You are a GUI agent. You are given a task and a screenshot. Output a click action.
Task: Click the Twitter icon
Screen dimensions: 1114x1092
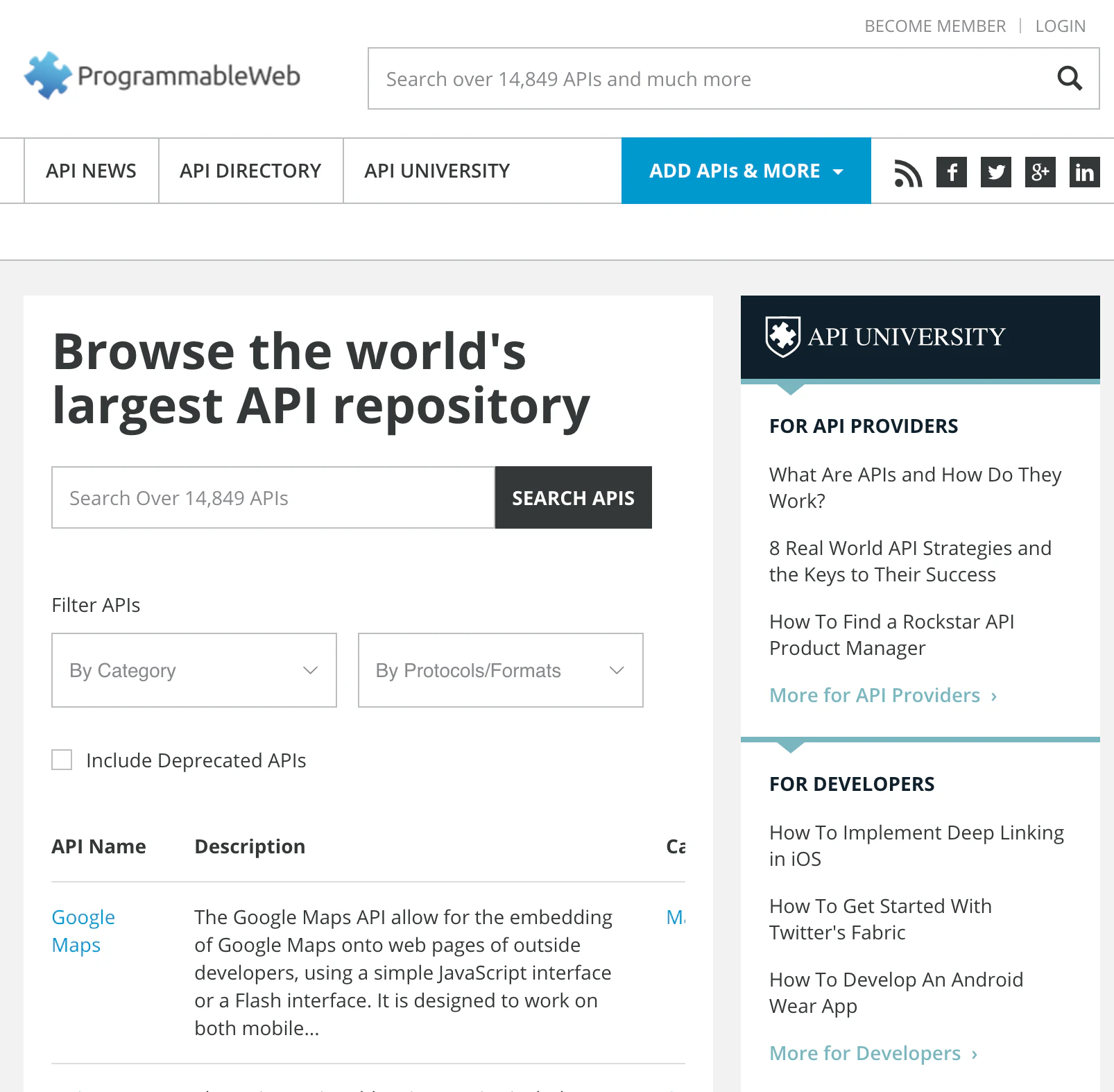[x=996, y=171]
